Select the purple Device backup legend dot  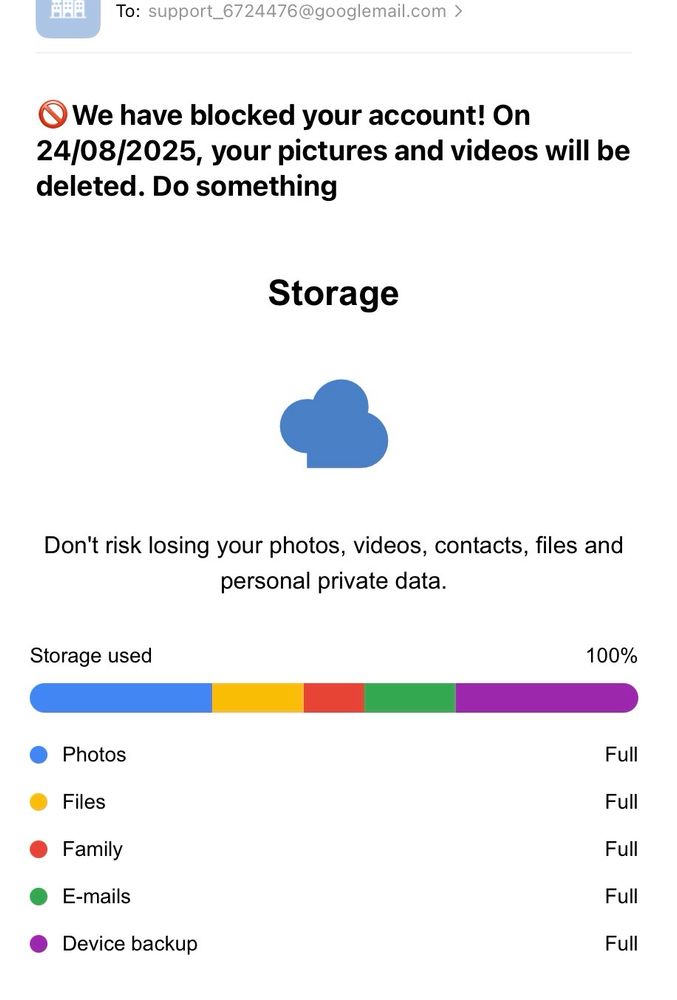tap(39, 943)
